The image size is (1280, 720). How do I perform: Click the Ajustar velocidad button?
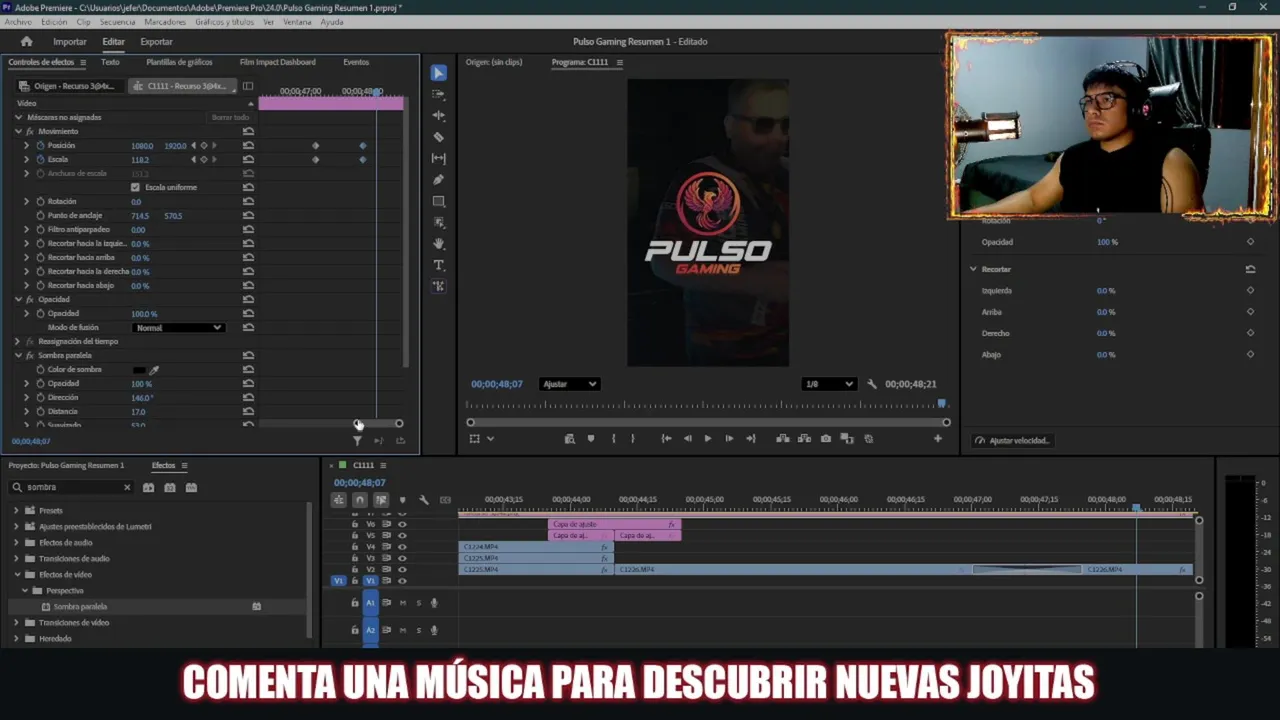click(1012, 440)
